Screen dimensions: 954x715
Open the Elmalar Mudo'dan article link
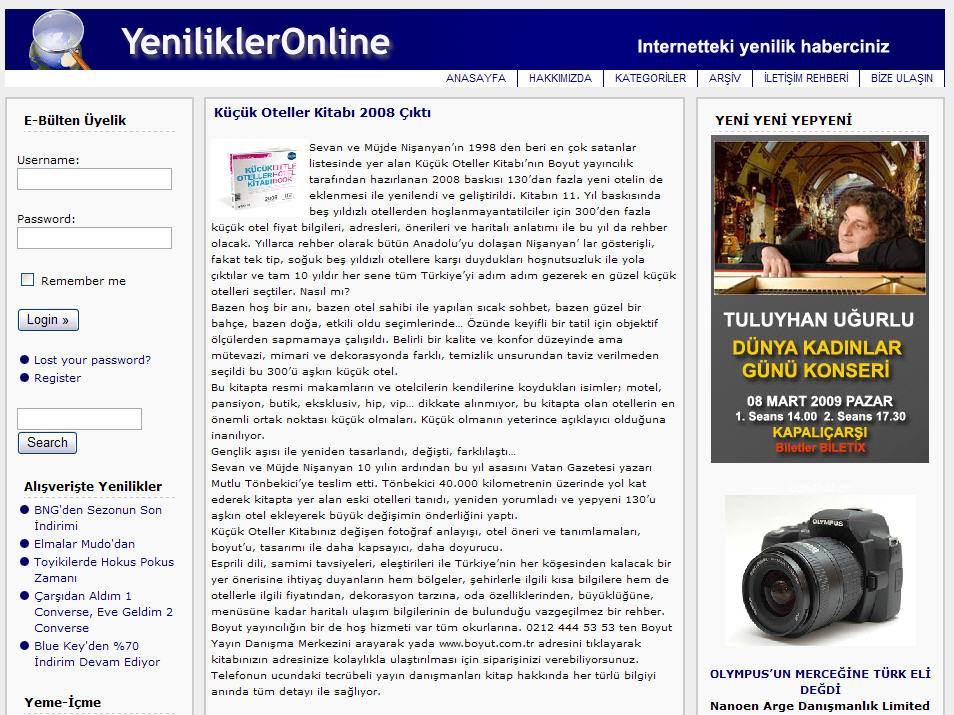pos(84,544)
